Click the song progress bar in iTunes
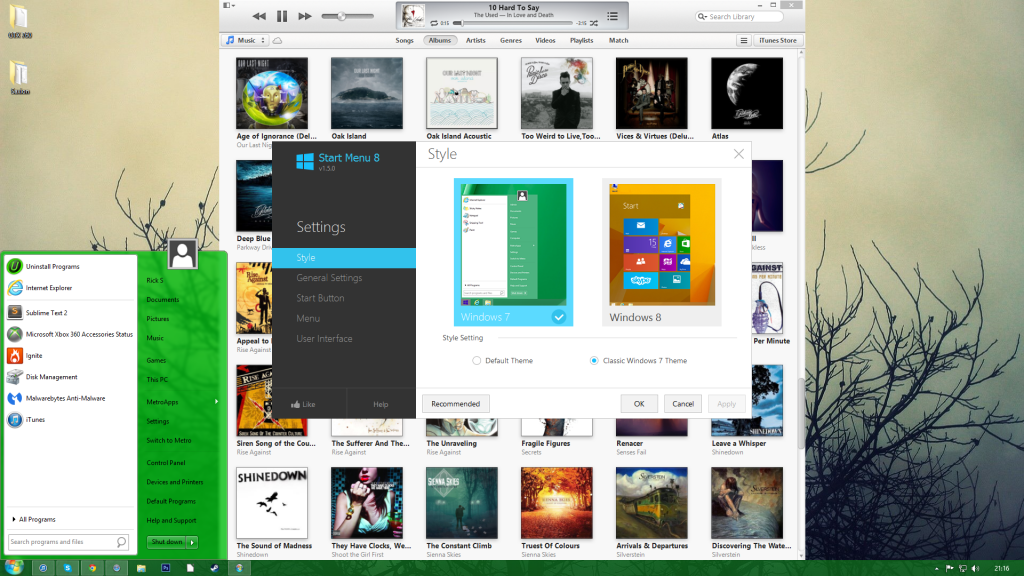The width and height of the screenshot is (1024, 576). tap(514, 24)
